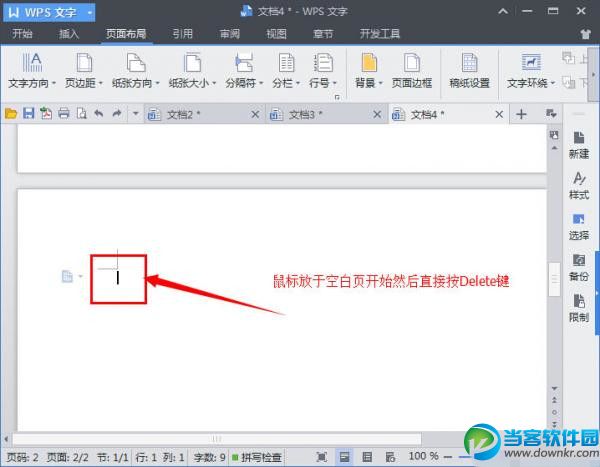600x467 pixels.
Task: Click the zoom out minus beside 100 %
Action: tap(447, 457)
